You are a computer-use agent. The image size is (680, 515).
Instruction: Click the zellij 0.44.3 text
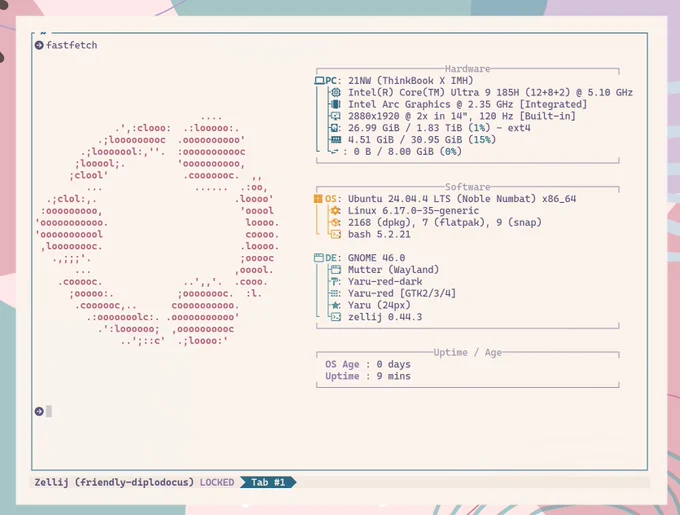point(385,317)
